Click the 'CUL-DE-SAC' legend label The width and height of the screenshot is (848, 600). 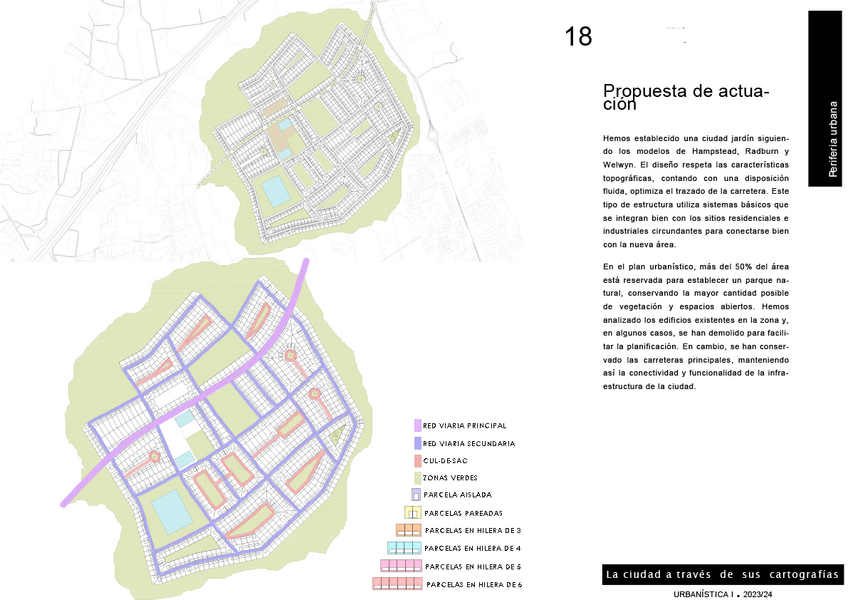pyautogui.click(x=445, y=461)
